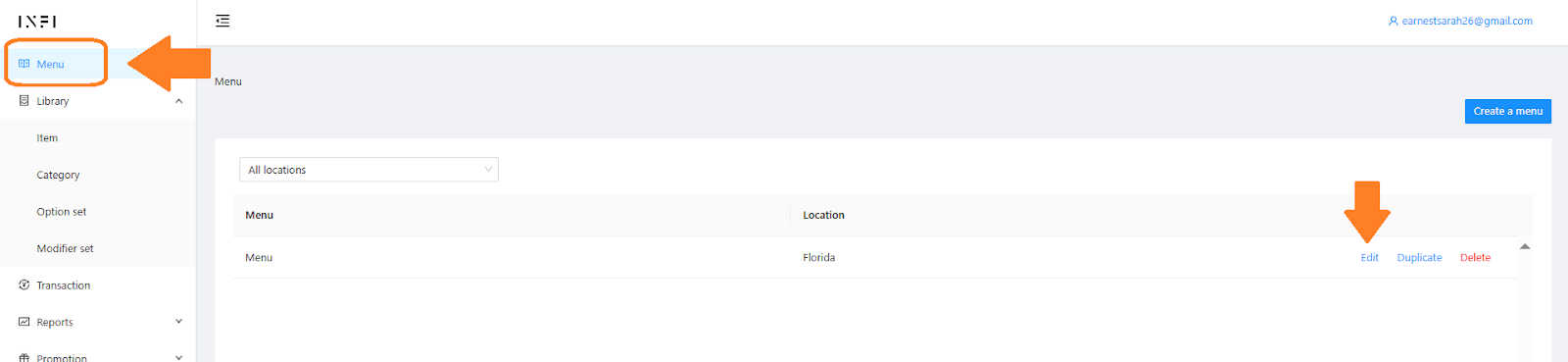Image resolution: width=1568 pixels, height=362 pixels.
Task: Click the Reports chart icon
Action: [x=24, y=322]
